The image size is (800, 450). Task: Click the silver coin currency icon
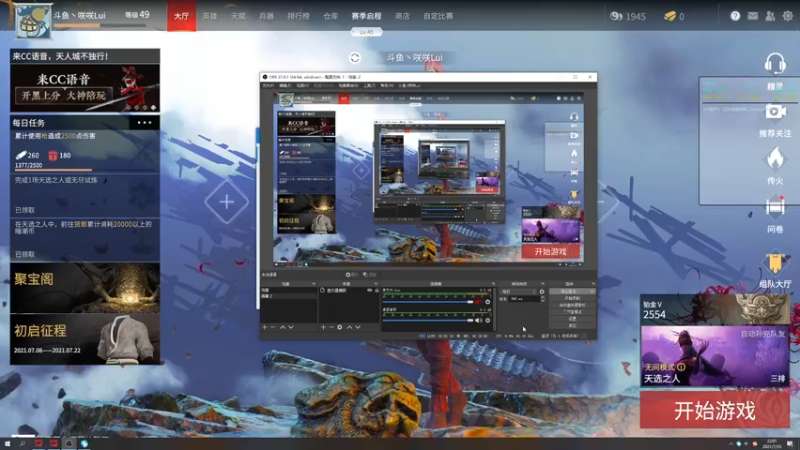point(616,16)
